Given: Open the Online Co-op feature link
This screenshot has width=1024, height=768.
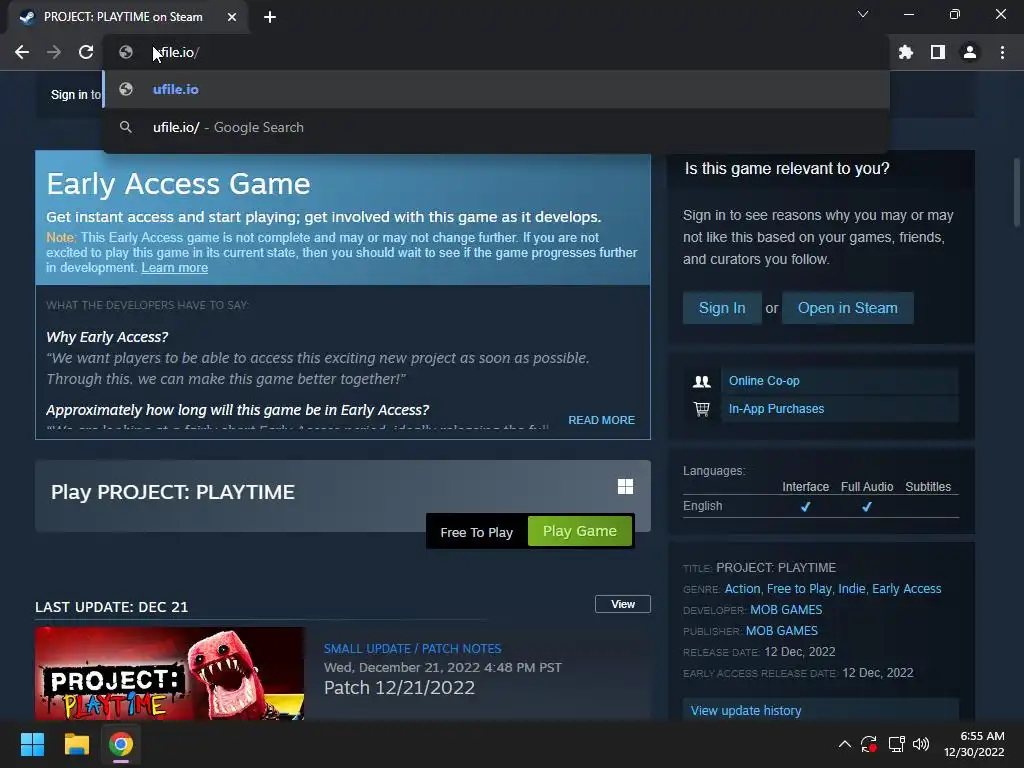Looking at the screenshot, I should tap(763, 381).
